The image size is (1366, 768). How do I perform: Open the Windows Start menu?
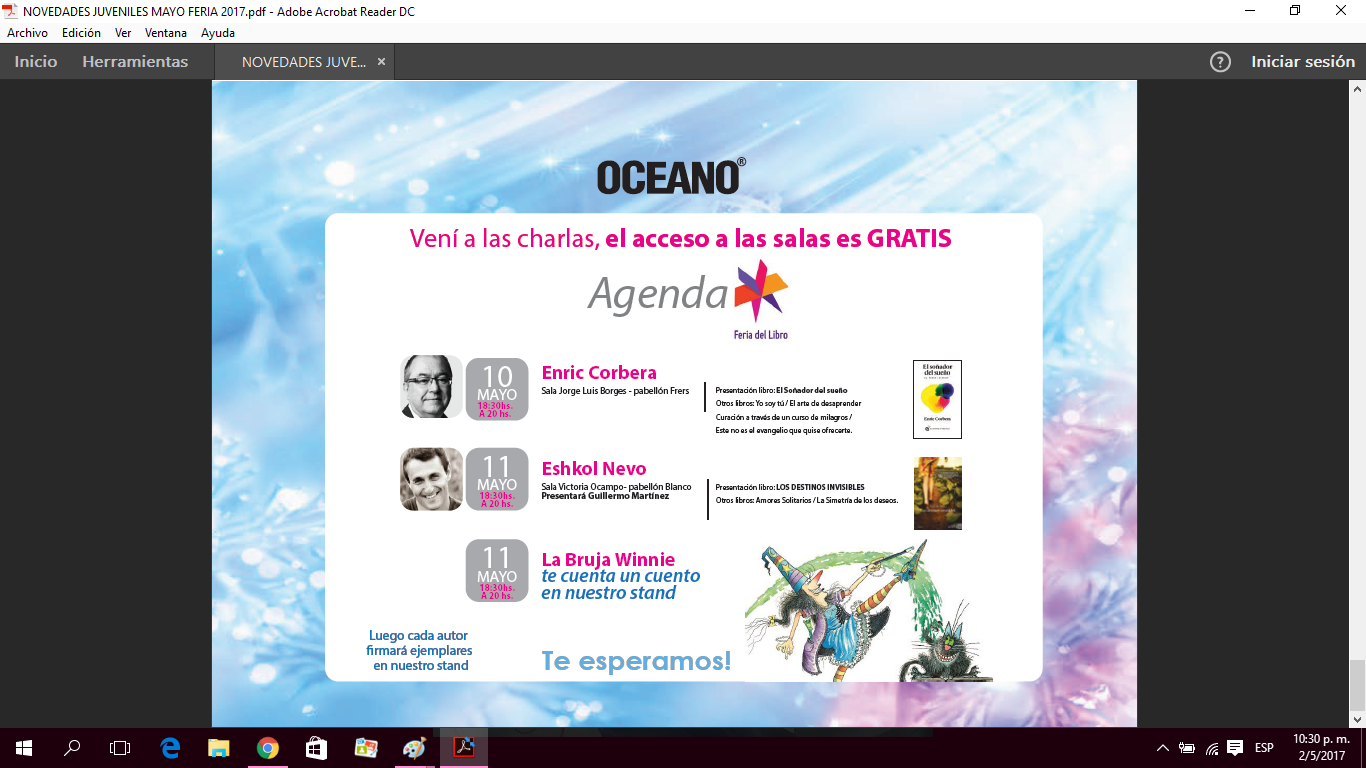click(23, 748)
